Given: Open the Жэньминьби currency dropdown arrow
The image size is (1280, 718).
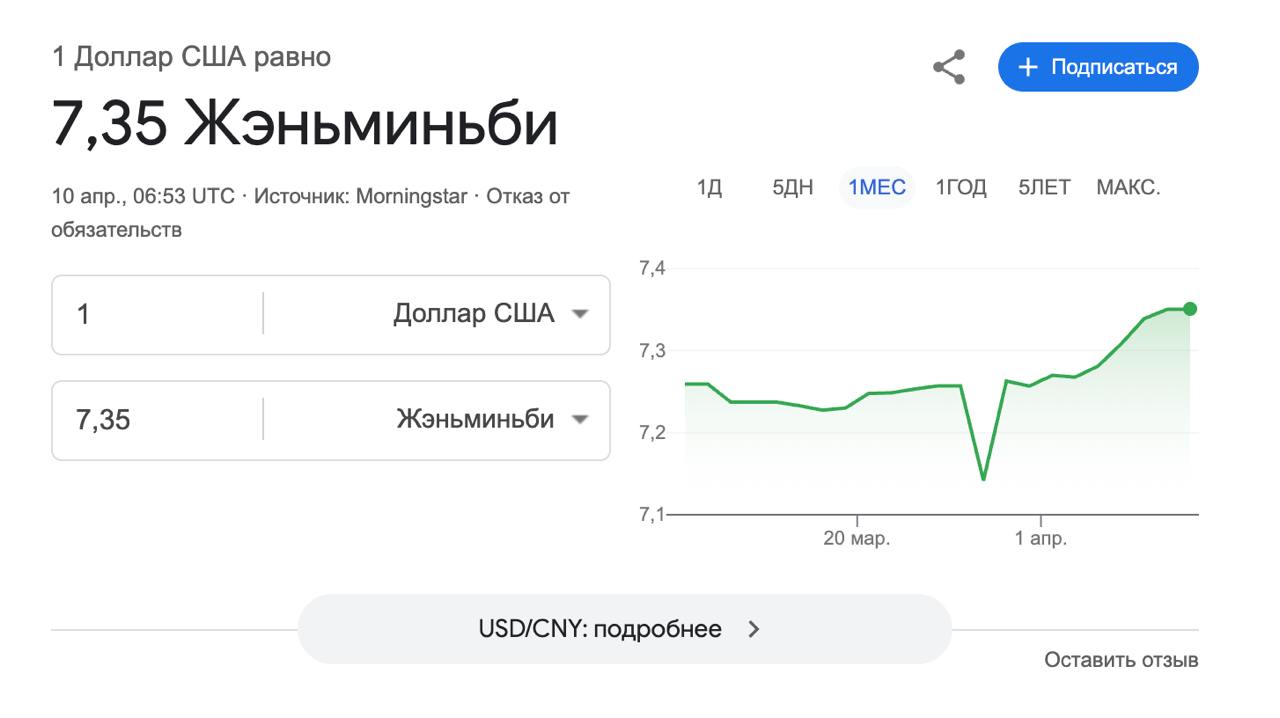Looking at the screenshot, I should (x=579, y=419).
